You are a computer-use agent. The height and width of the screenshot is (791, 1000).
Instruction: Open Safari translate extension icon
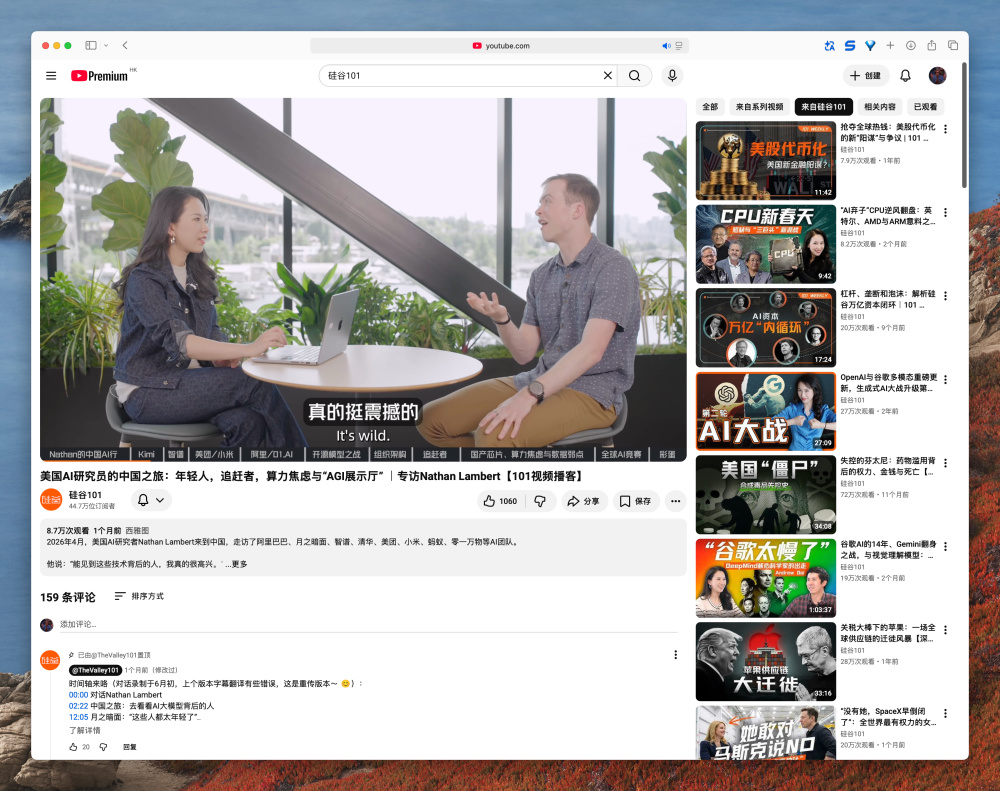tap(829, 45)
